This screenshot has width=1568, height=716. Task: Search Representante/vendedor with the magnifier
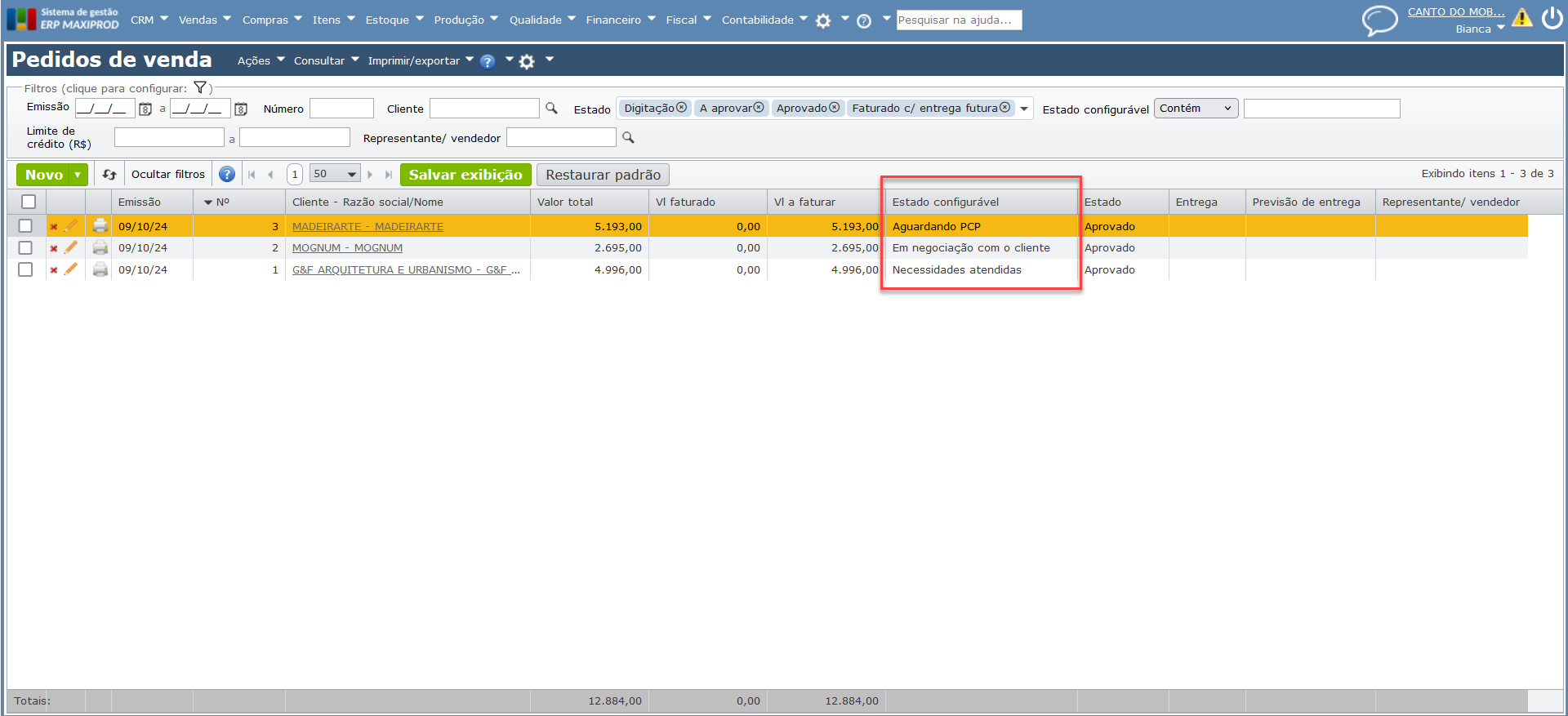click(x=628, y=137)
